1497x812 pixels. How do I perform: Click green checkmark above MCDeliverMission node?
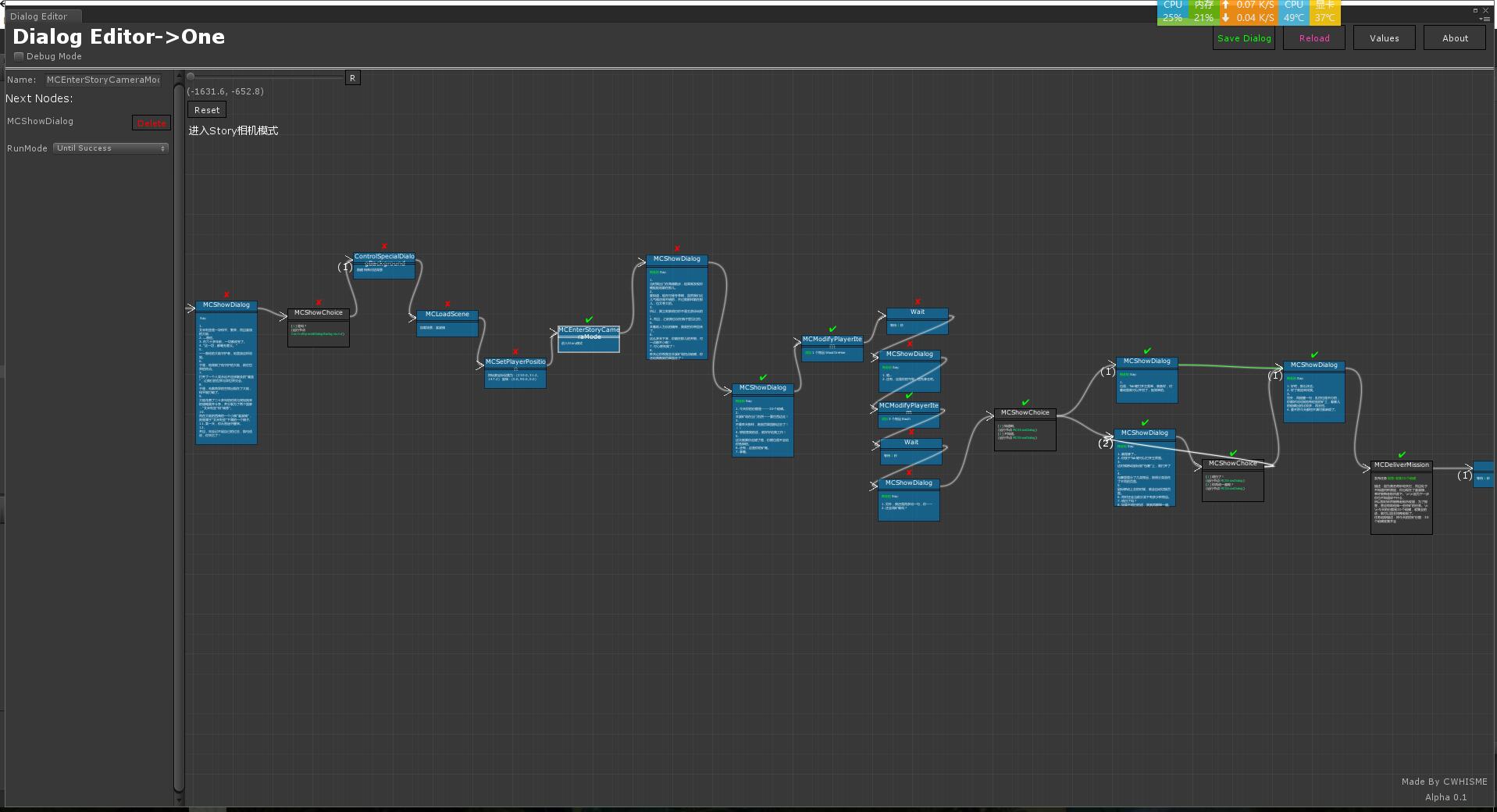pos(1402,454)
